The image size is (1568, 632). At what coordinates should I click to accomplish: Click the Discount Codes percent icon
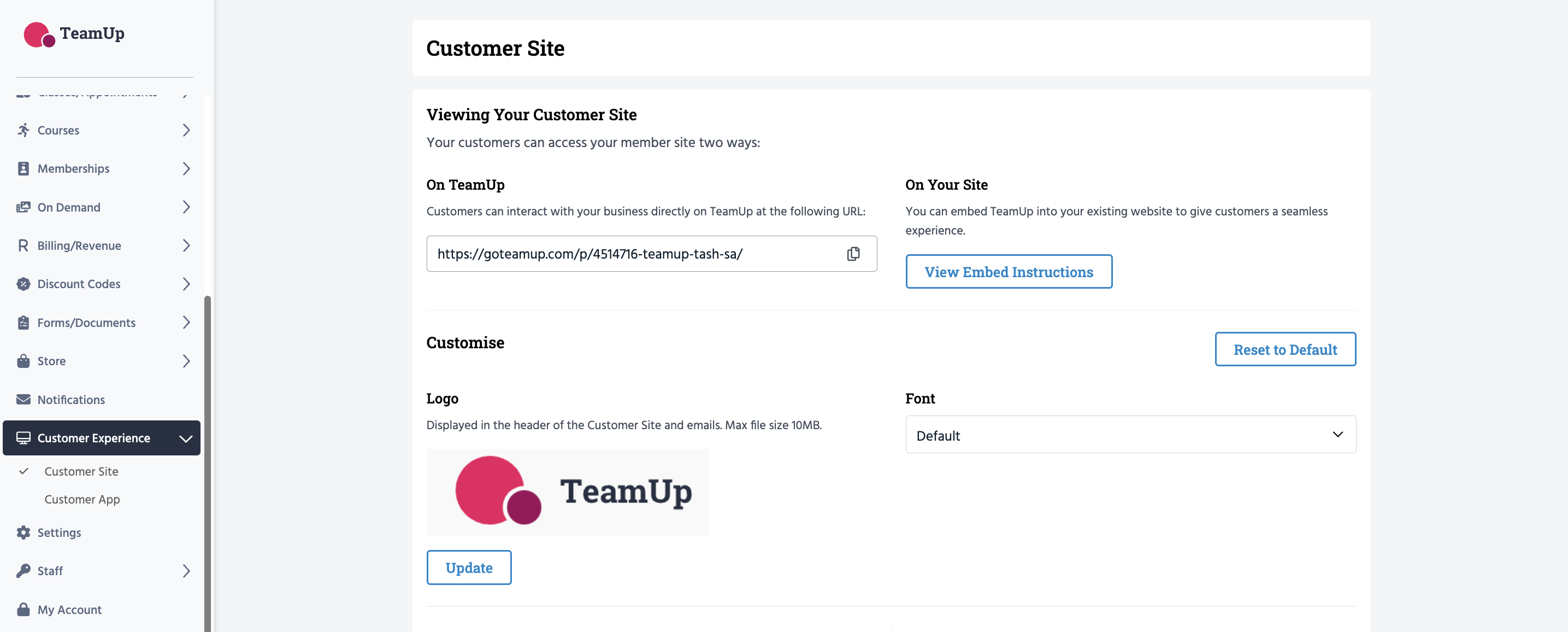(23, 284)
